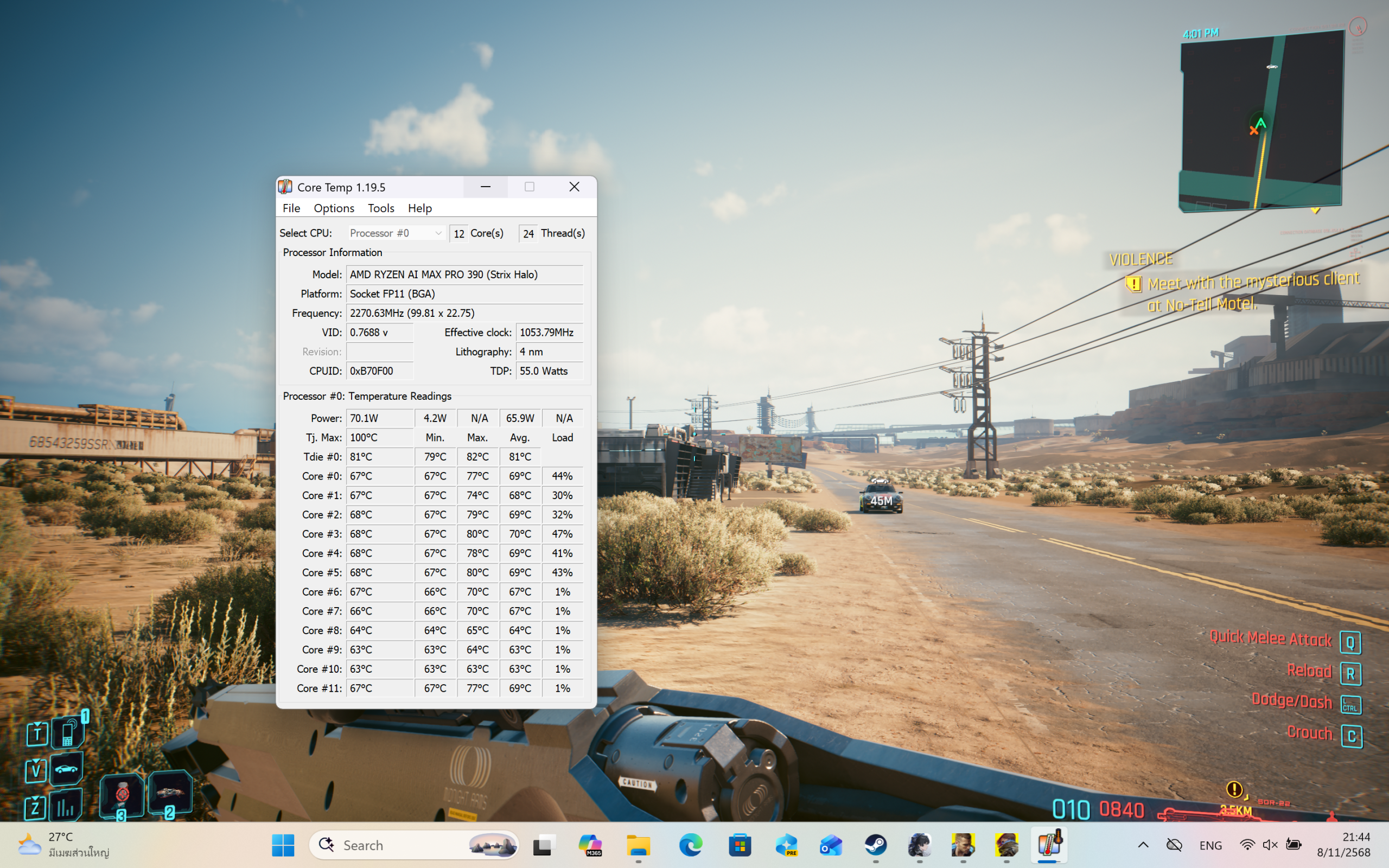Open Outlook from the taskbar
The width and height of the screenshot is (1389, 868).
click(x=831, y=845)
